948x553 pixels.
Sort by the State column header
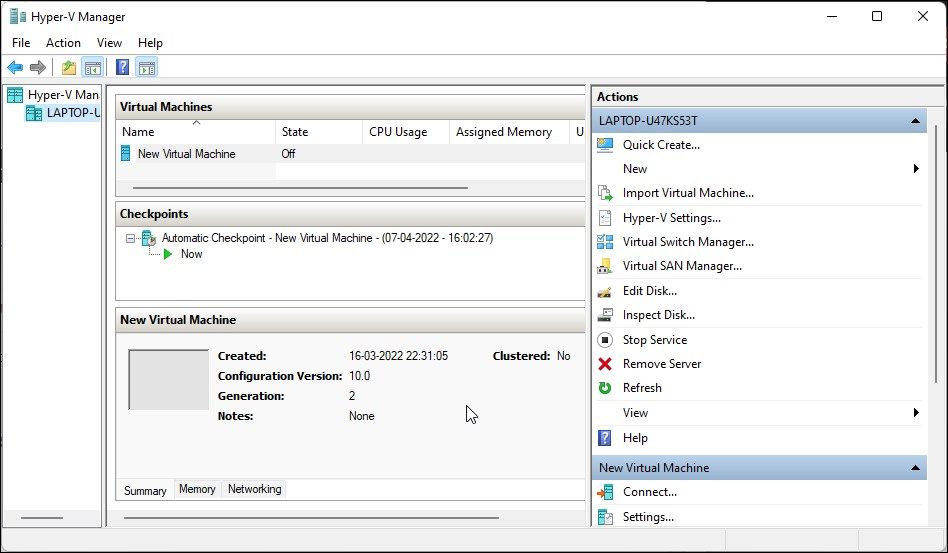[319, 132]
